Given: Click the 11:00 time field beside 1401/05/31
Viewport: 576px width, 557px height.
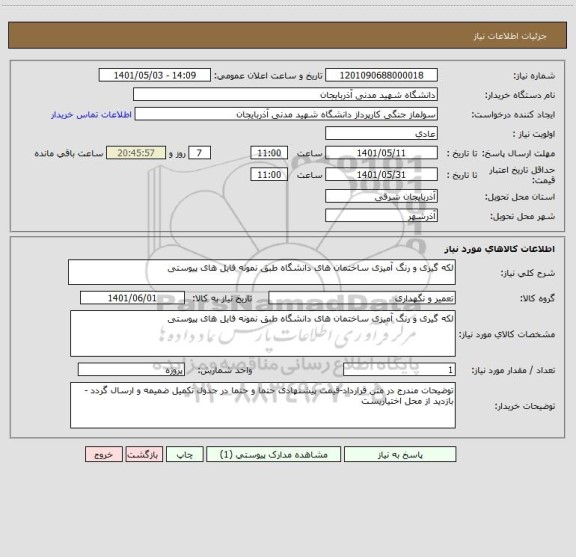Looking at the screenshot, I should 269,175.
